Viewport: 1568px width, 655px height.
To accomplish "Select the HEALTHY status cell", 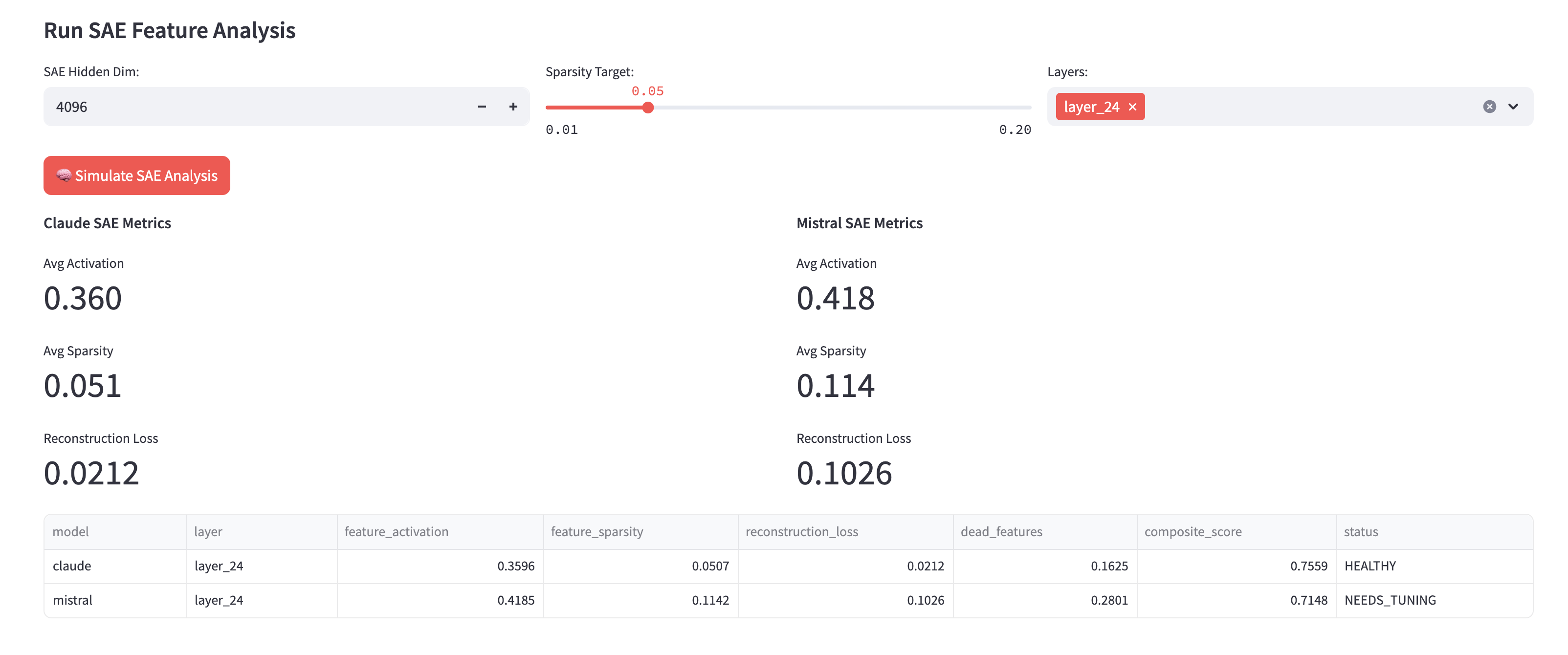I will coord(1369,566).
